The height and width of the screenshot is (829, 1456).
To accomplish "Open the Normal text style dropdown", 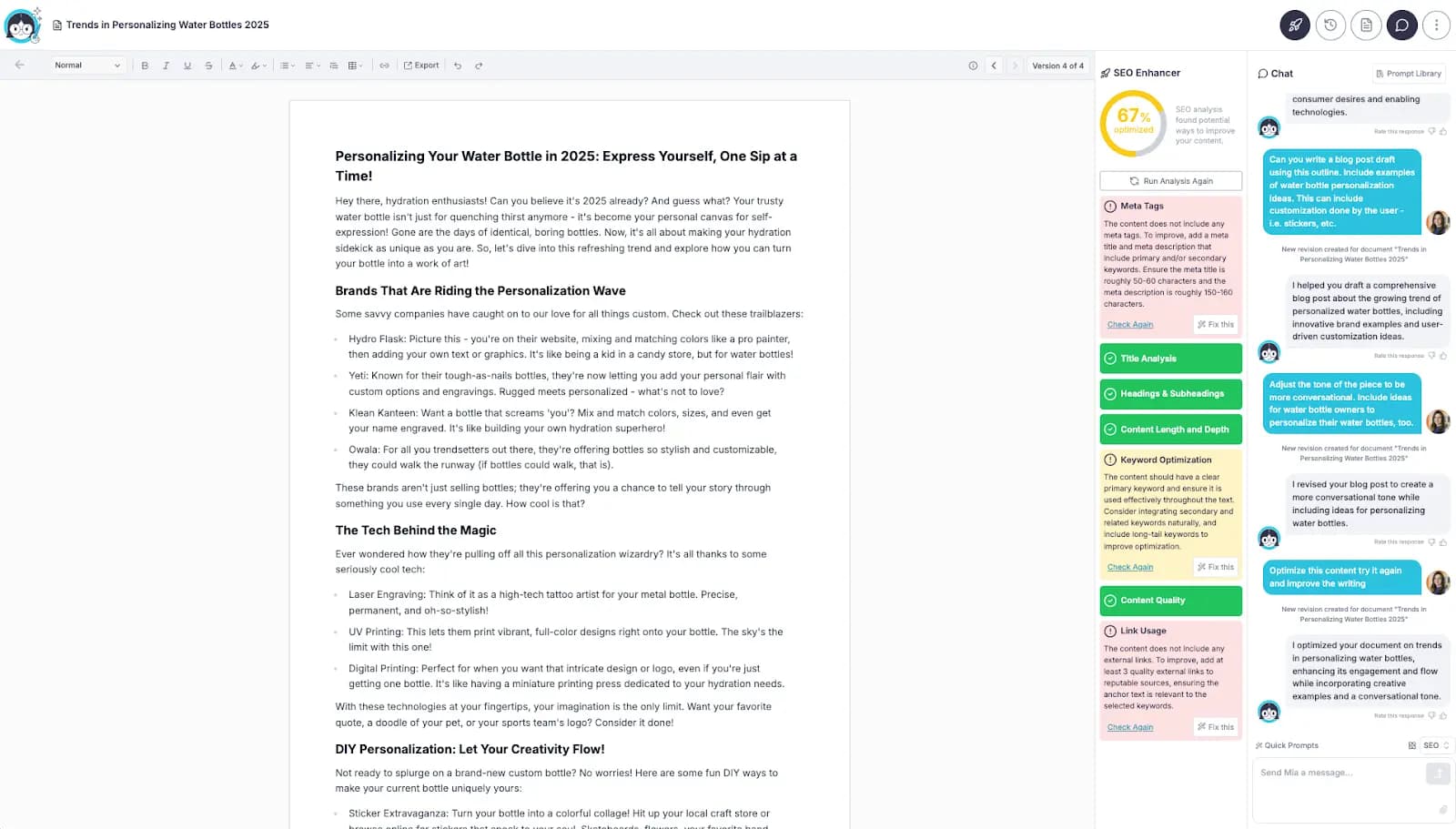I will (x=86, y=66).
